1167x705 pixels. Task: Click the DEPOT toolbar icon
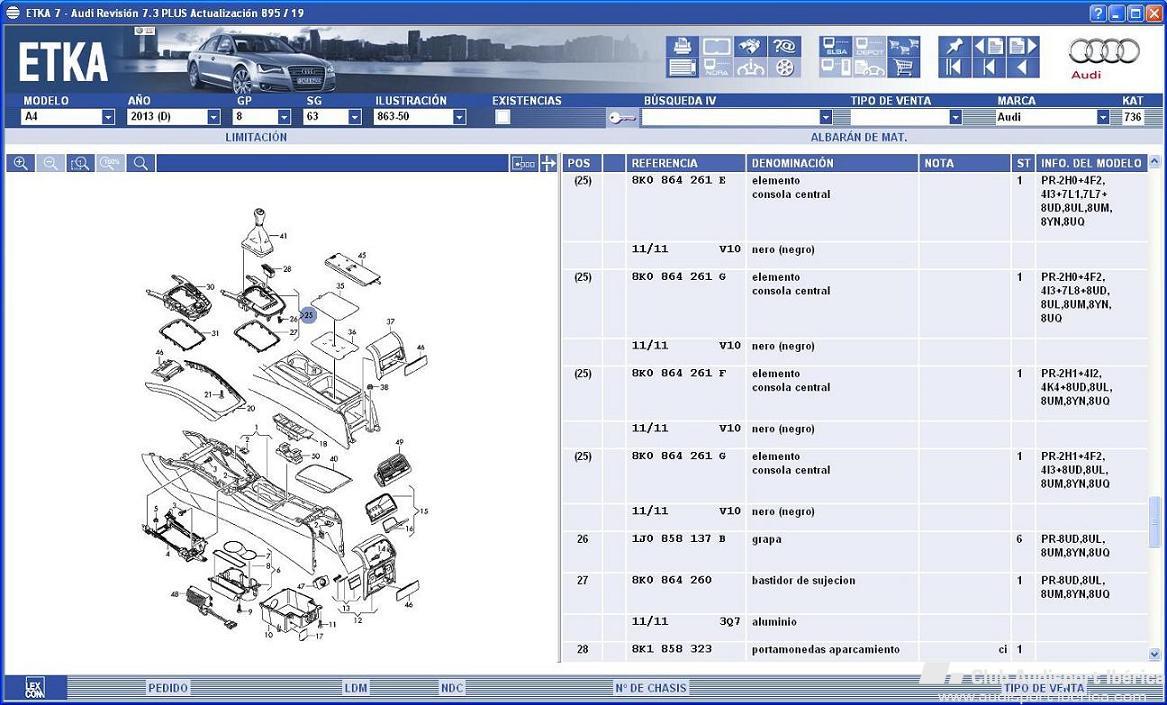(869, 46)
